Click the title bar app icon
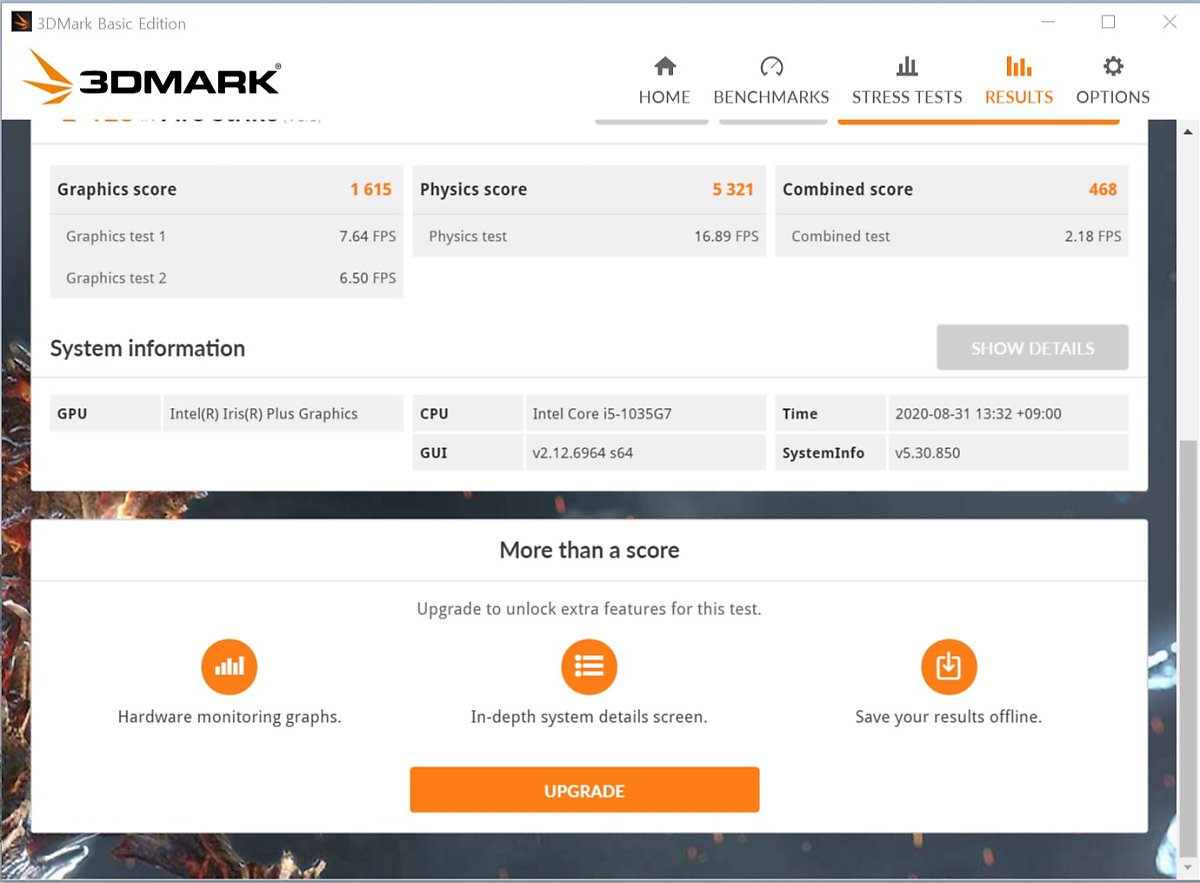This screenshot has height=883, width=1200. [21, 23]
